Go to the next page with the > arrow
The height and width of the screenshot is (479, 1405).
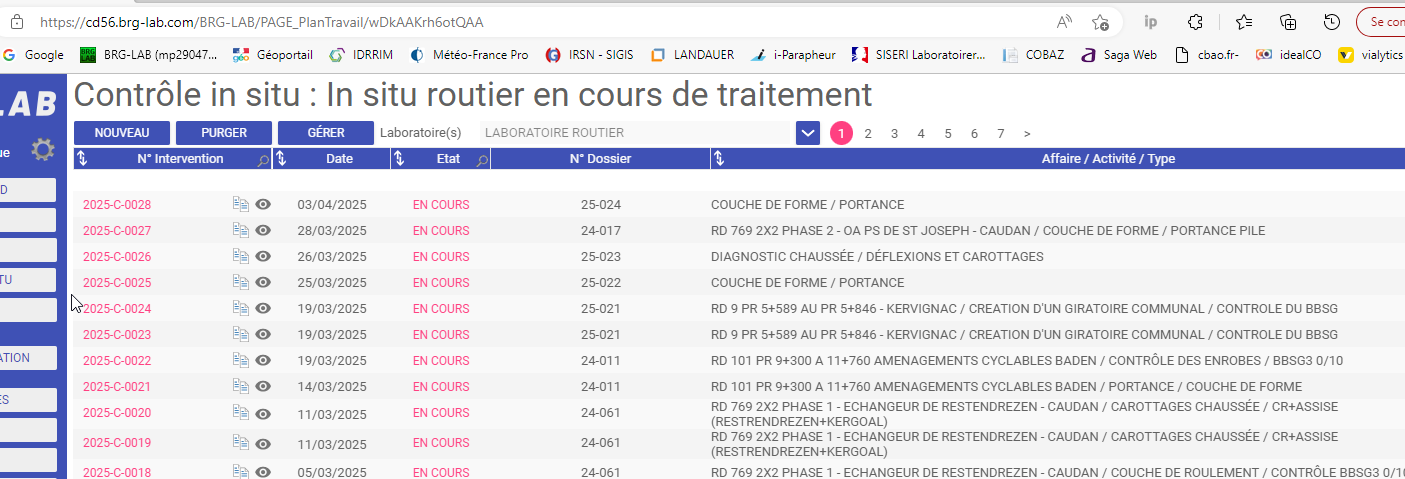pos(1027,133)
